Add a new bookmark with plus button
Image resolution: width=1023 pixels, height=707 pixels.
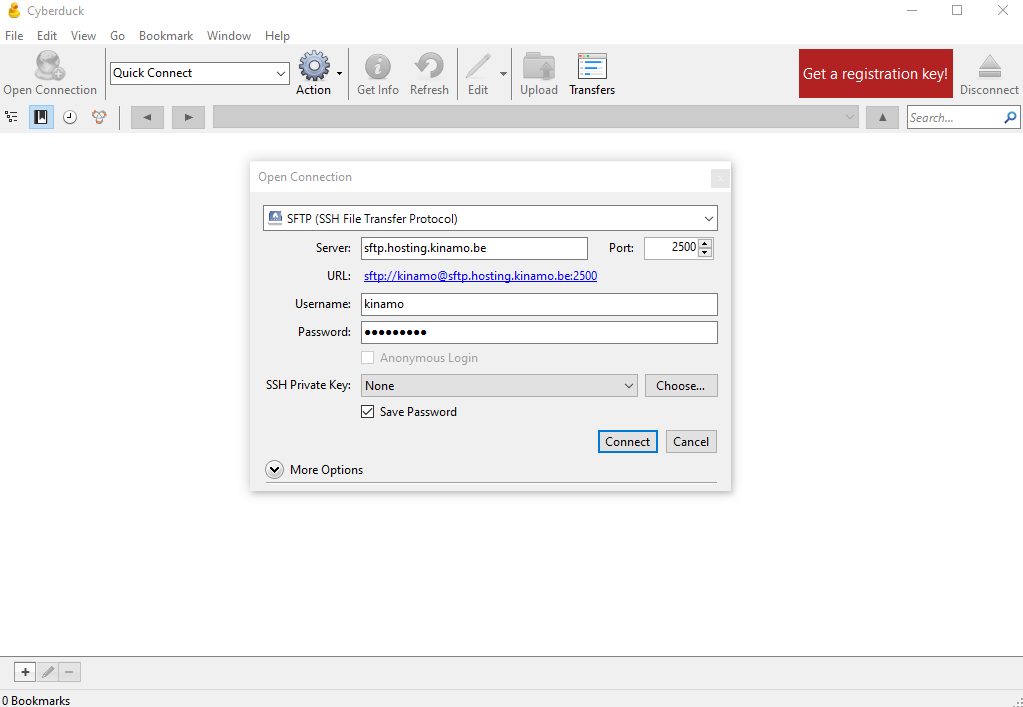pyautogui.click(x=26, y=672)
